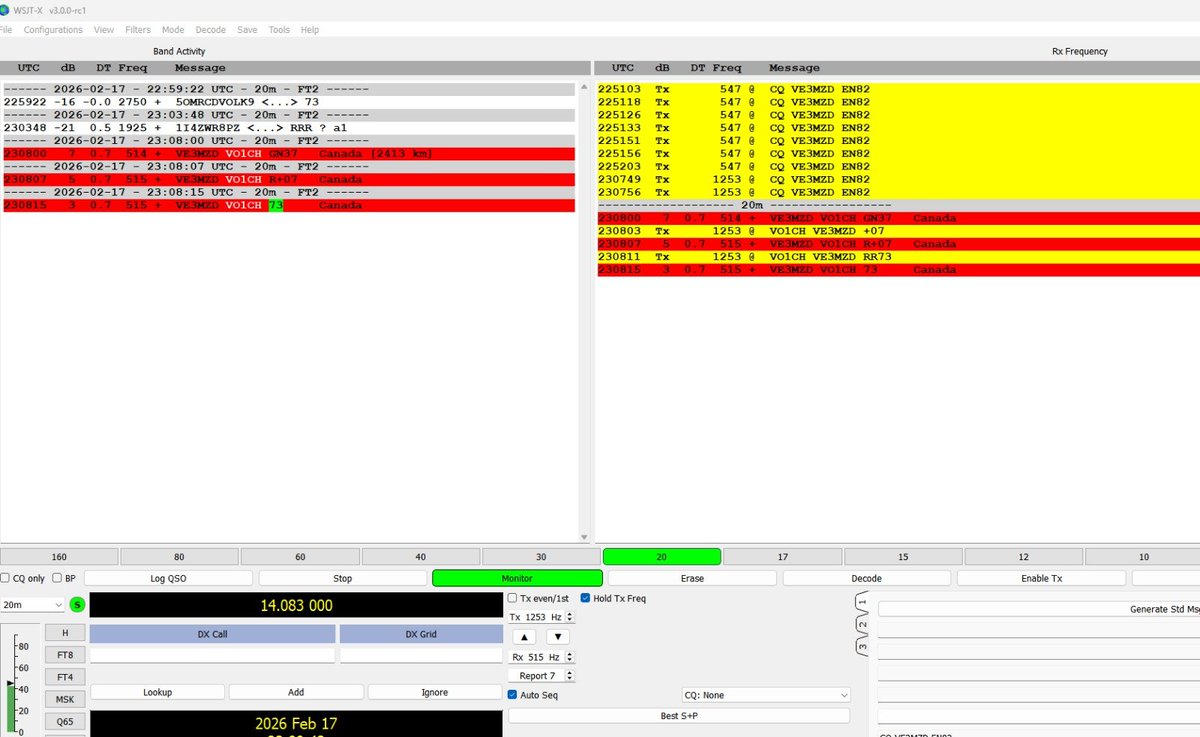
Task: Open the Help menu
Action: coord(310,30)
